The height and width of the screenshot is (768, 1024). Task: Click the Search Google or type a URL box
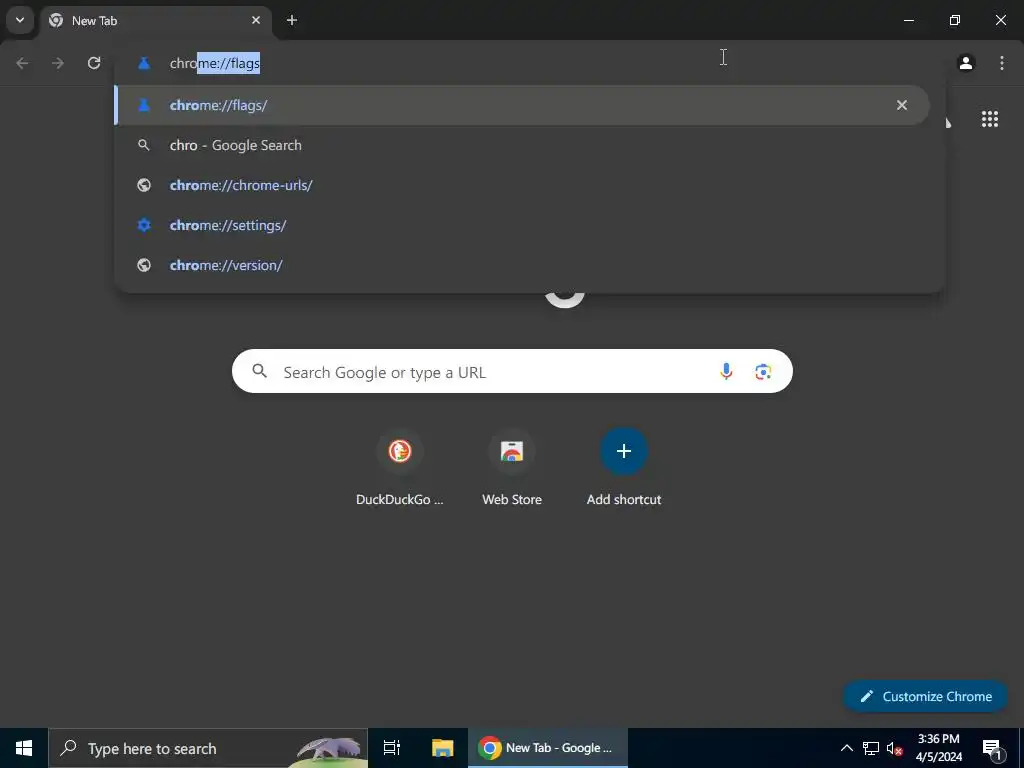[x=512, y=371]
